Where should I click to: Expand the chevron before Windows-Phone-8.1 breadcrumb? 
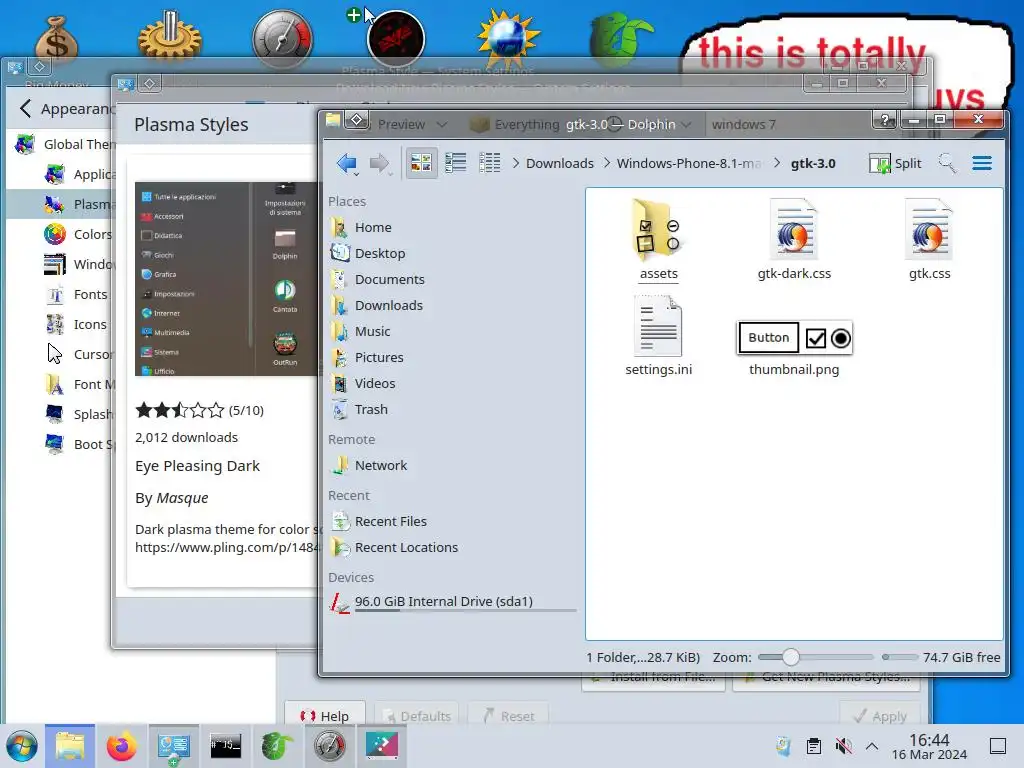click(607, 163)
